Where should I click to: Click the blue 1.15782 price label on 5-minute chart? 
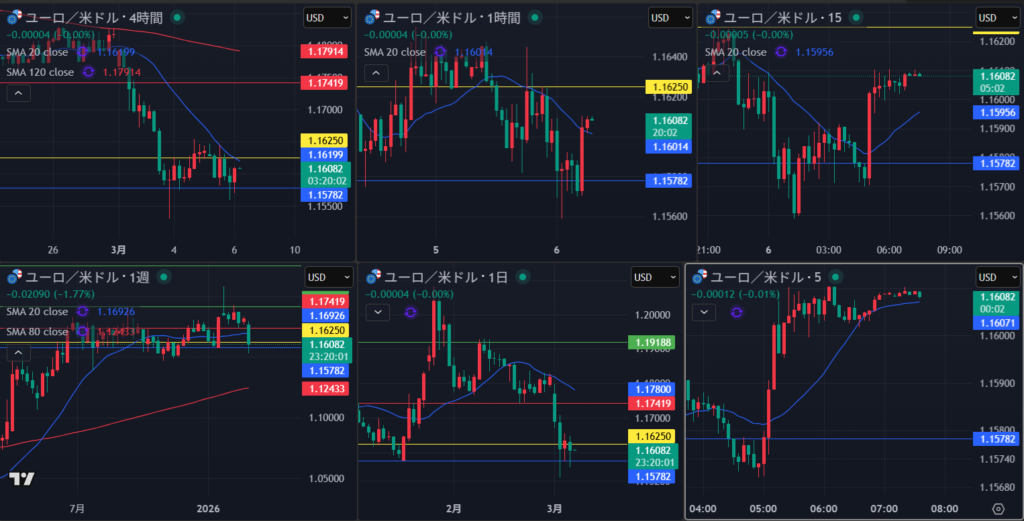(x=996, y=438)
